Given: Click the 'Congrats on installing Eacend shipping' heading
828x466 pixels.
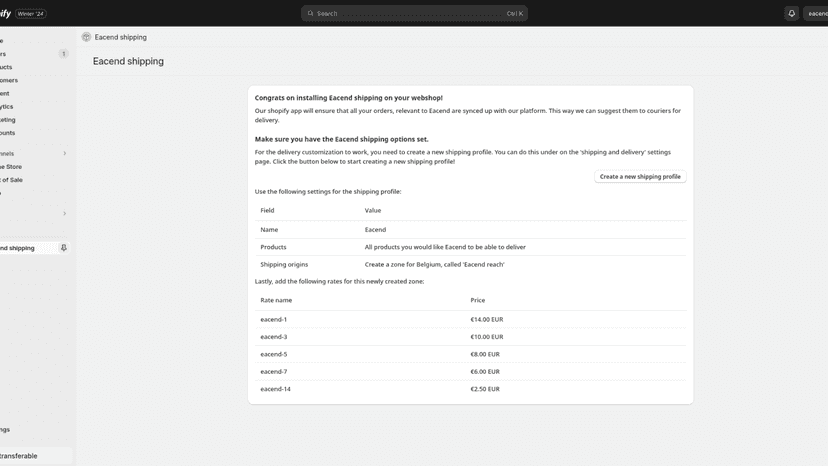Looking at the screenshot, I should (349, 98).
